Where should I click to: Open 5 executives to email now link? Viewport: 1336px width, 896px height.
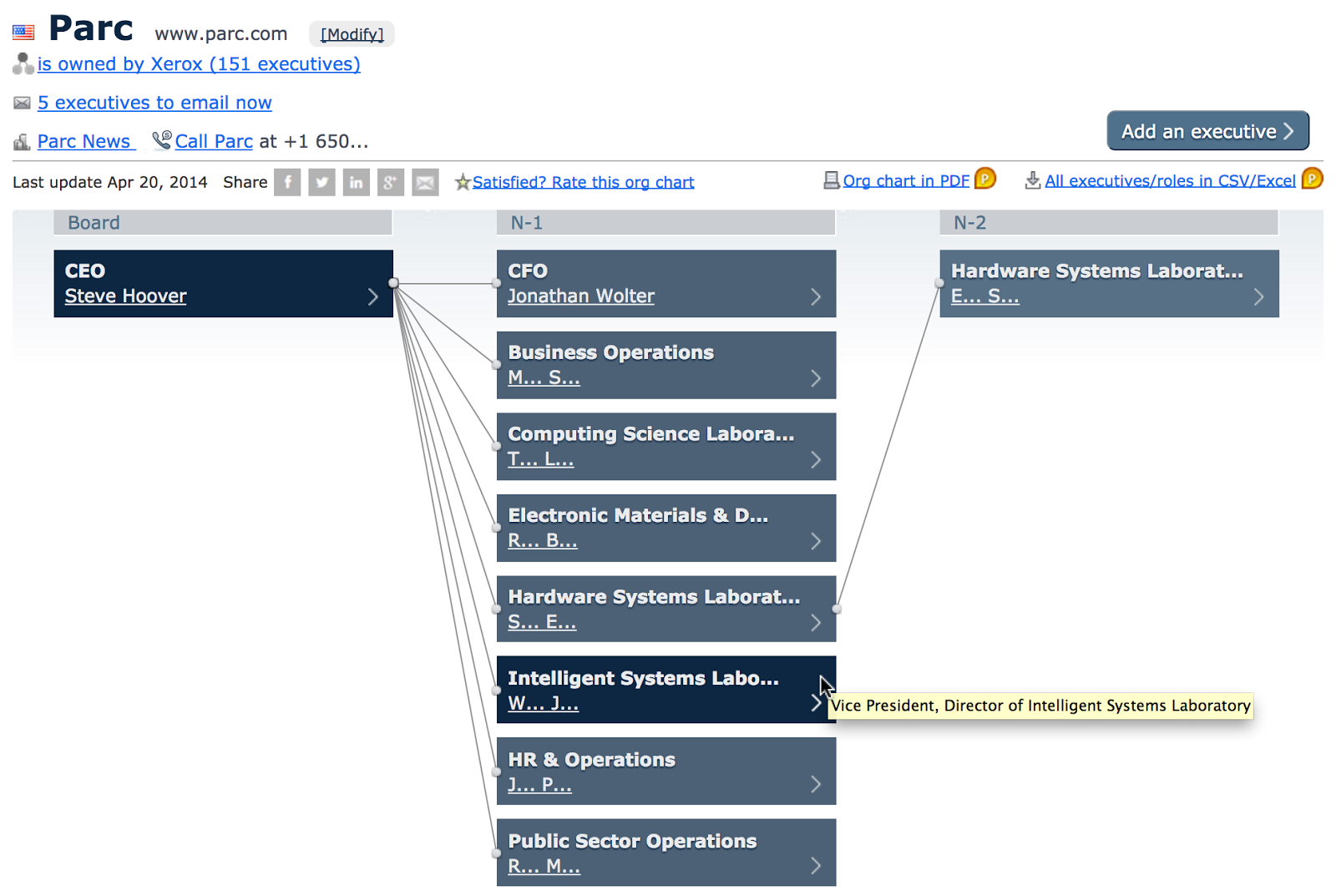point(154,103)
